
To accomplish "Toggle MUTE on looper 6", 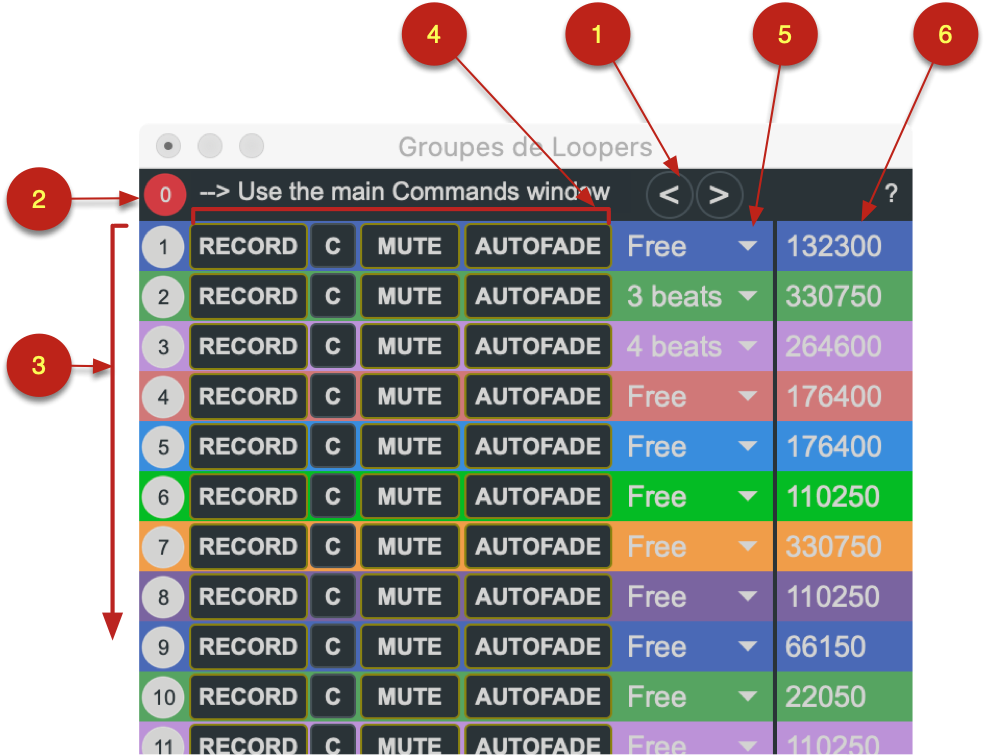I will (410, 497).
